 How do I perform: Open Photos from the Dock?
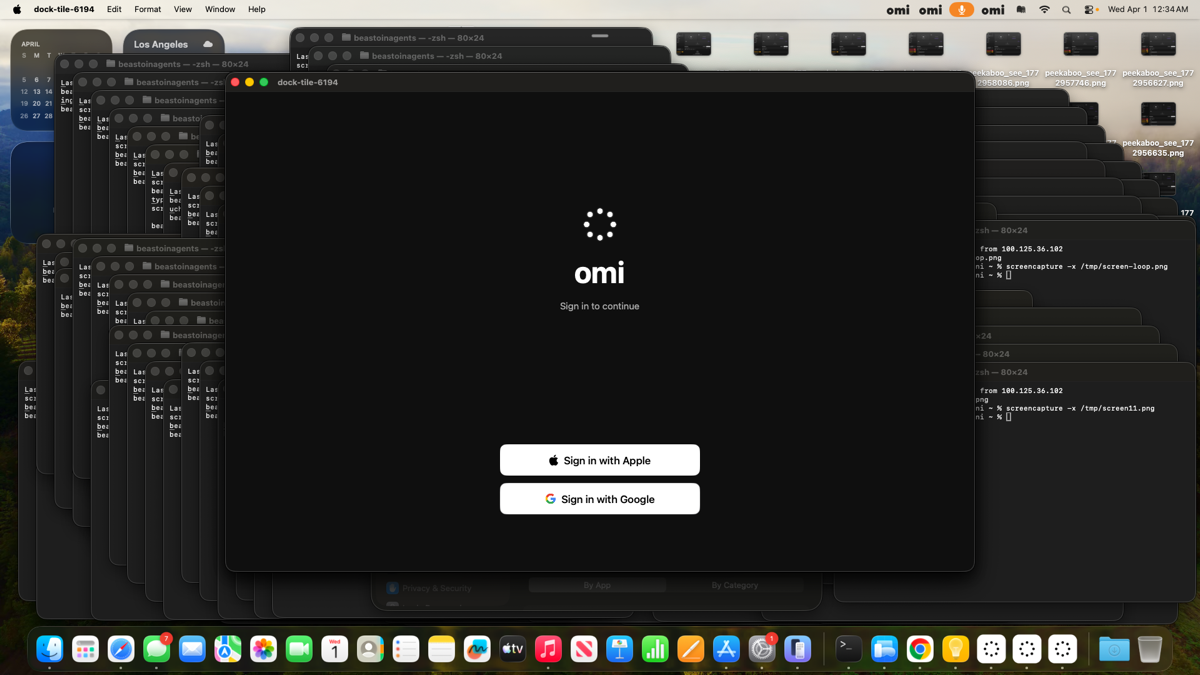coord(263,649)
